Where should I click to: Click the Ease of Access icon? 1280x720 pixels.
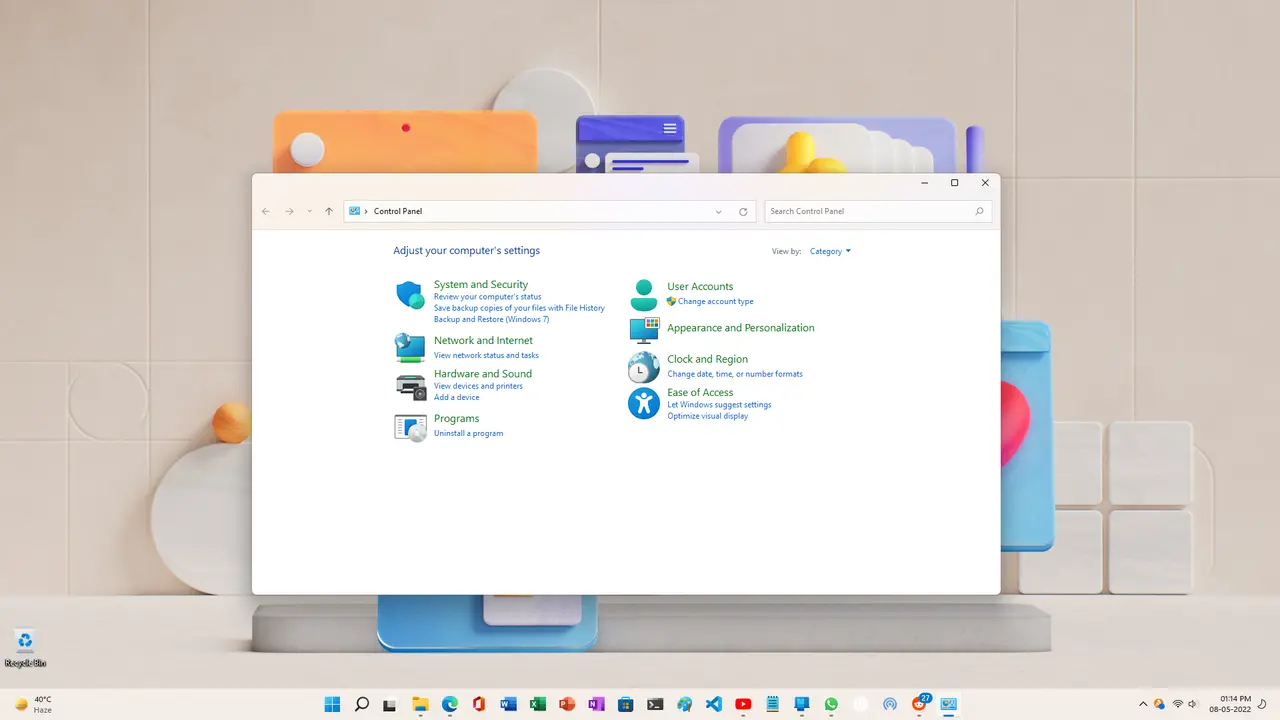pos(644,403)
